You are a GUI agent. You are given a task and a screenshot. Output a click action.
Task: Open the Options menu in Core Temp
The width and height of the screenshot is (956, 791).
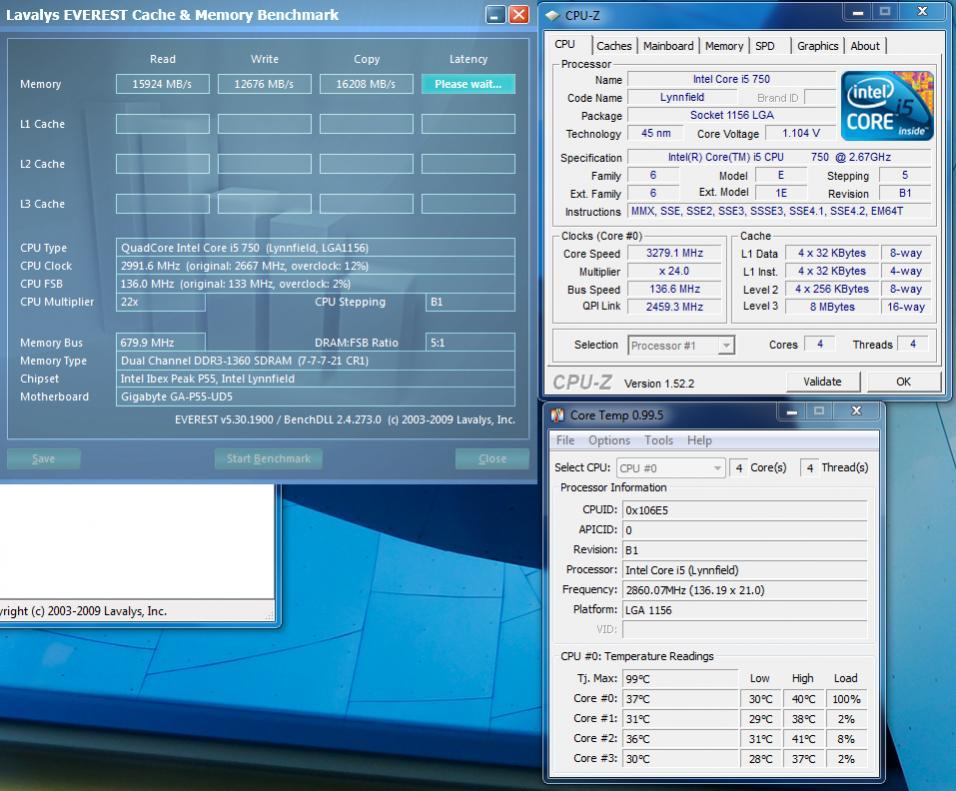608,440
